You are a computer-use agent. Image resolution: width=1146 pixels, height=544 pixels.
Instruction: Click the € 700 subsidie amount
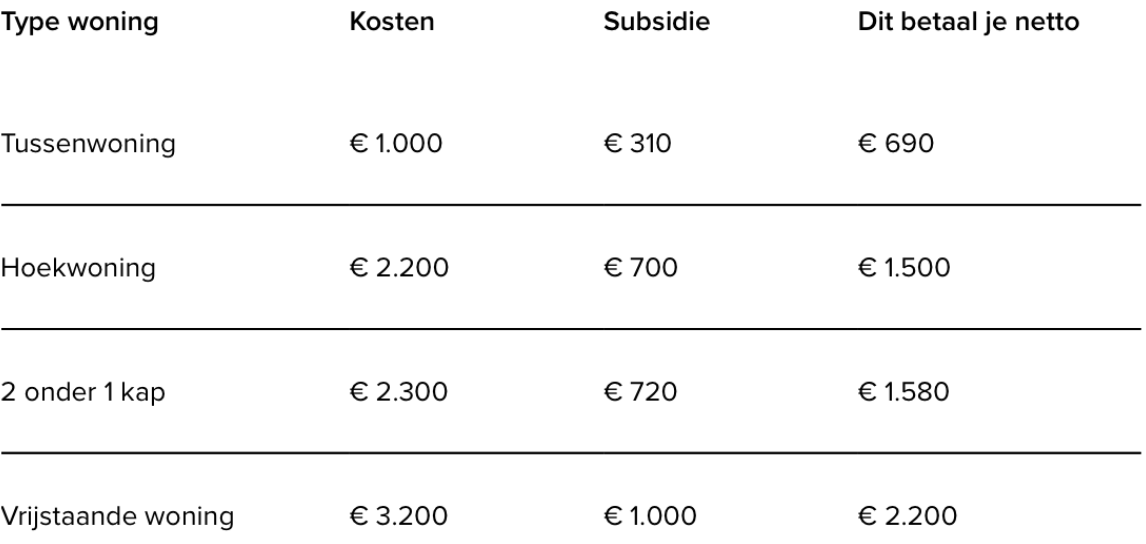[x=641, y=268]
